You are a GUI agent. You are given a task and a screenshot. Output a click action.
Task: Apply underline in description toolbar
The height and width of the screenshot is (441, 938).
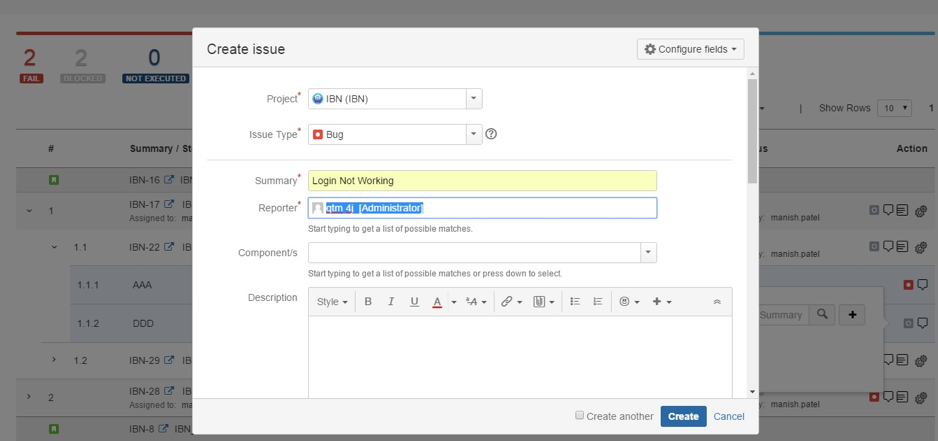[x=414, y=302]
